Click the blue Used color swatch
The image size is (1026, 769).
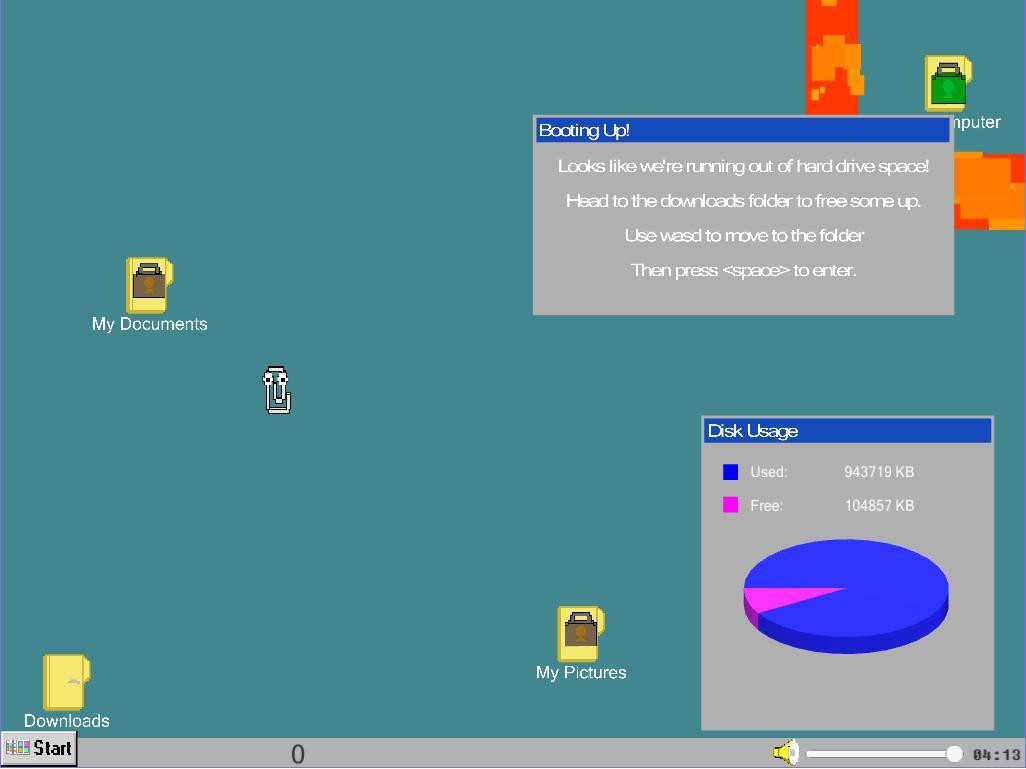tap(730, 472)
